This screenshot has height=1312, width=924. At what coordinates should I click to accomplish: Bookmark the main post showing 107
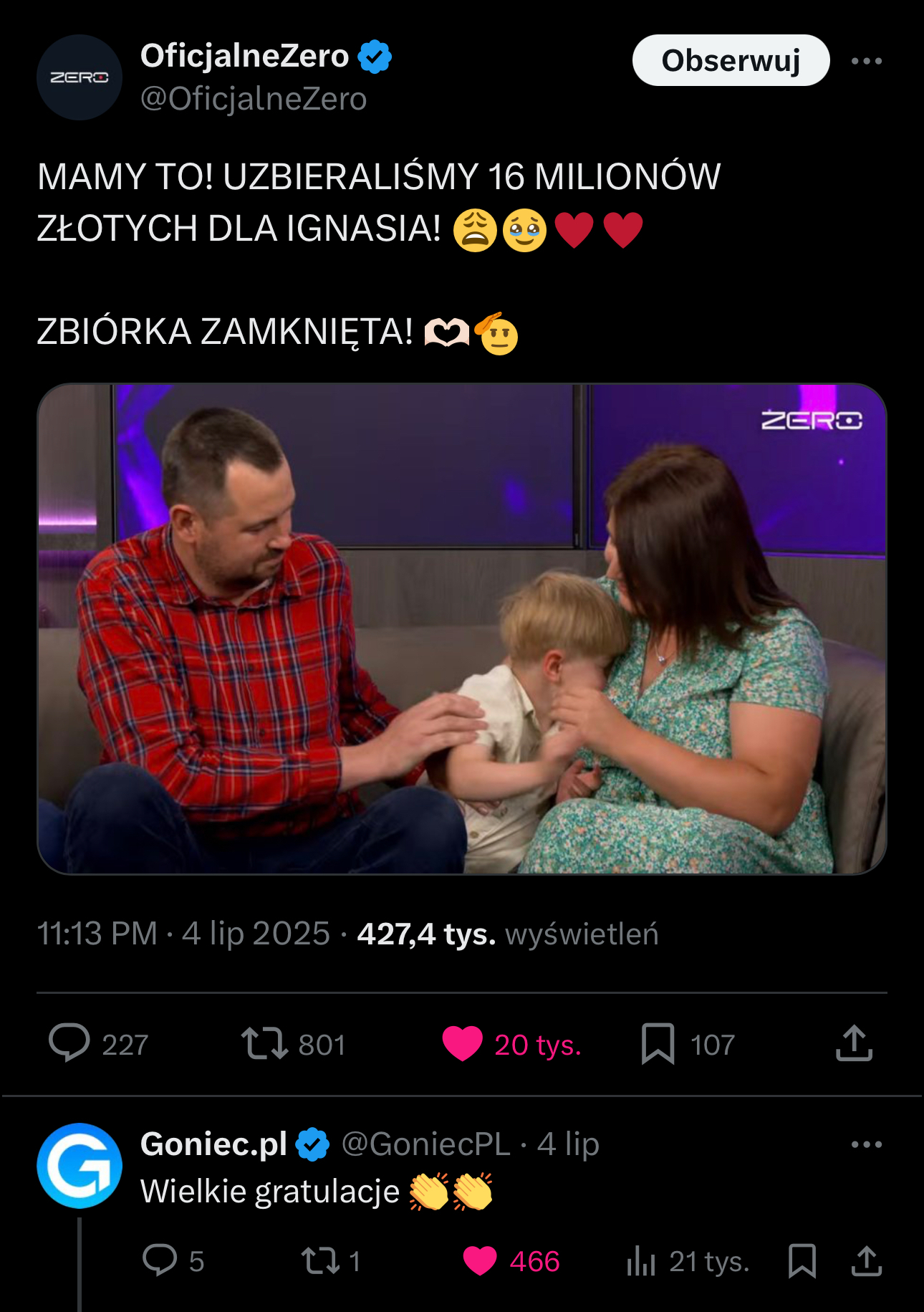[658, 1043]
